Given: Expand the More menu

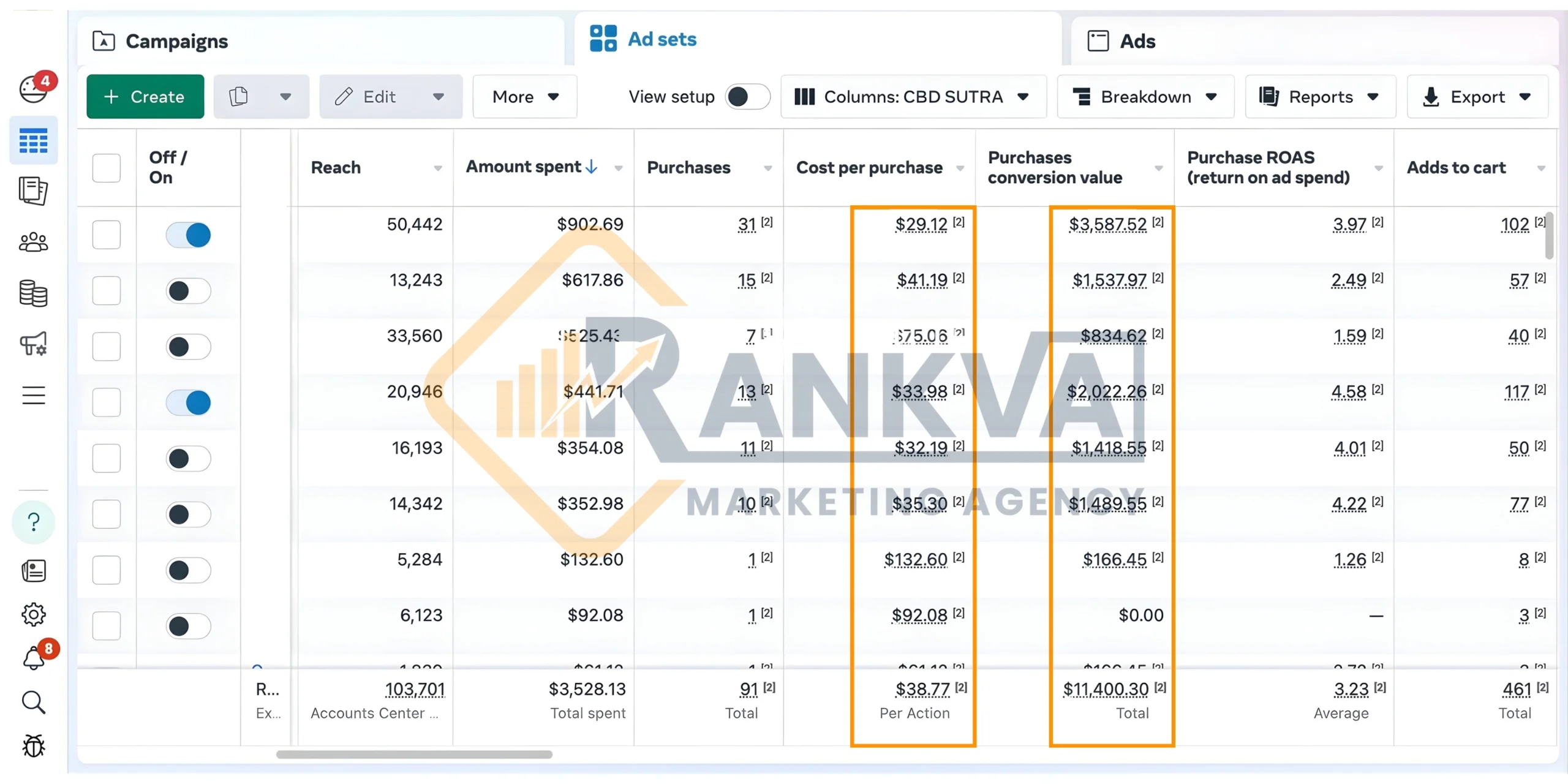Looking at the screenshot, I should pyautogui.click(x=524, y=96).
